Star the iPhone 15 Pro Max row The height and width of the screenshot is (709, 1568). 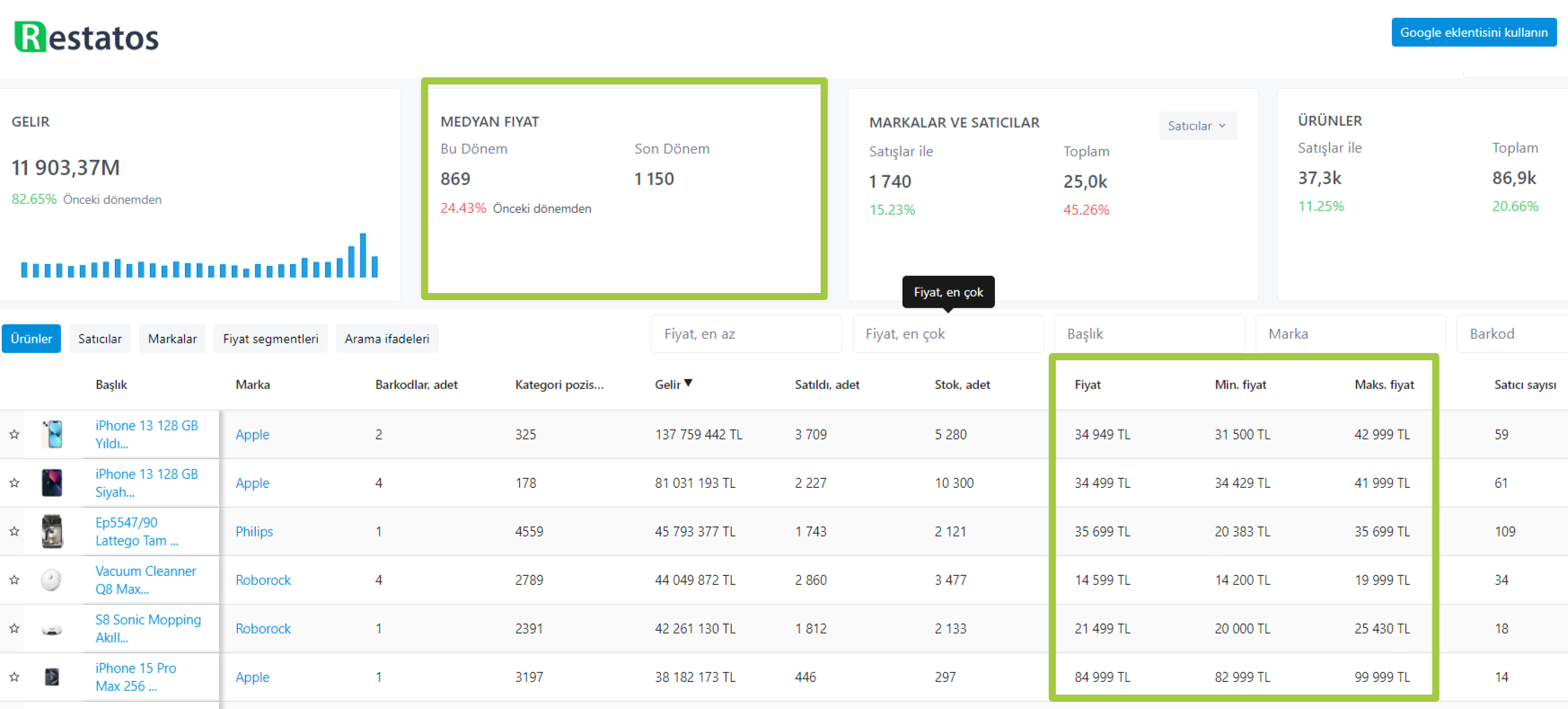point(14,677)
